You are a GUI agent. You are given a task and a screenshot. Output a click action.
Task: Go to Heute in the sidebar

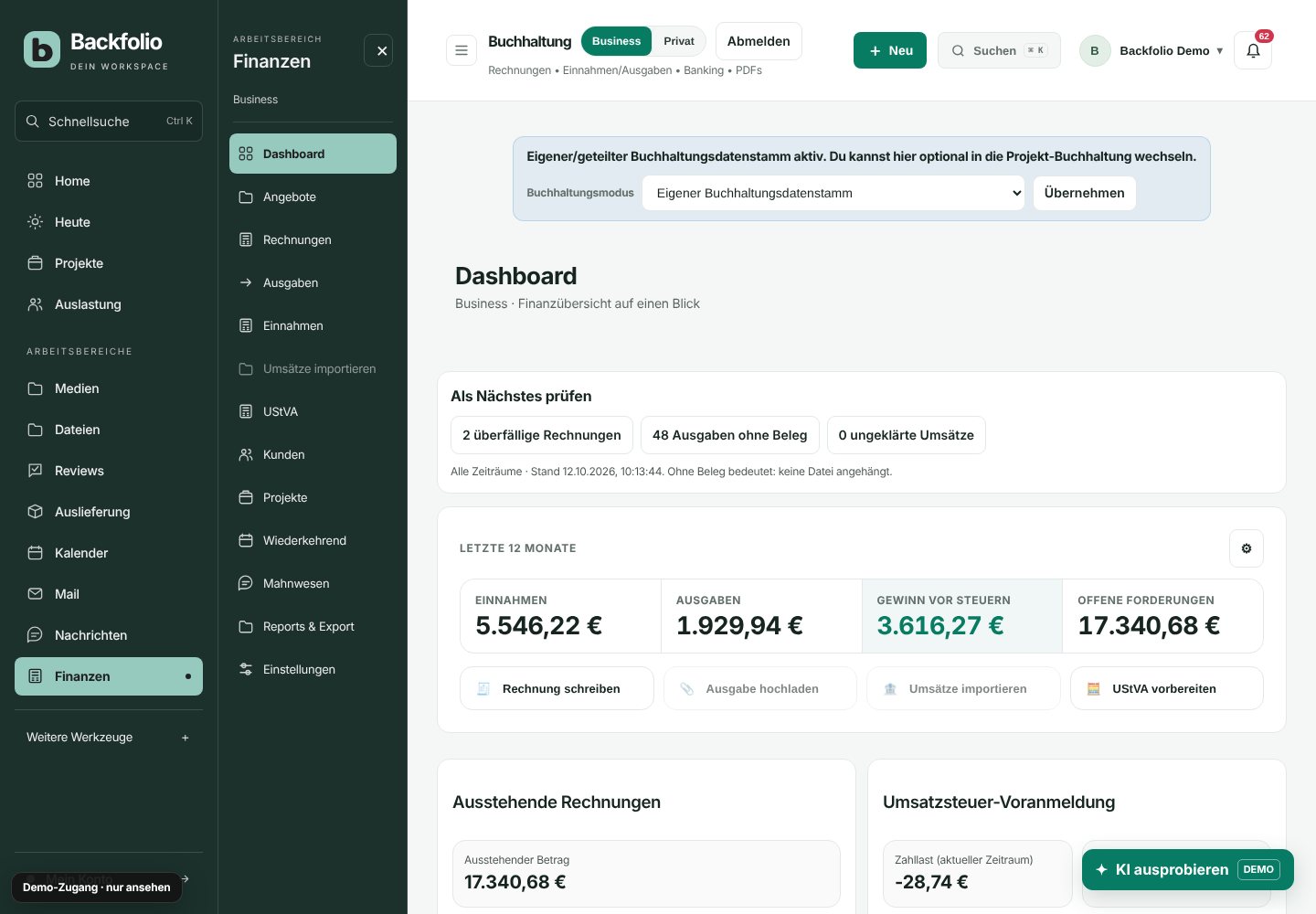pos(109,222)
